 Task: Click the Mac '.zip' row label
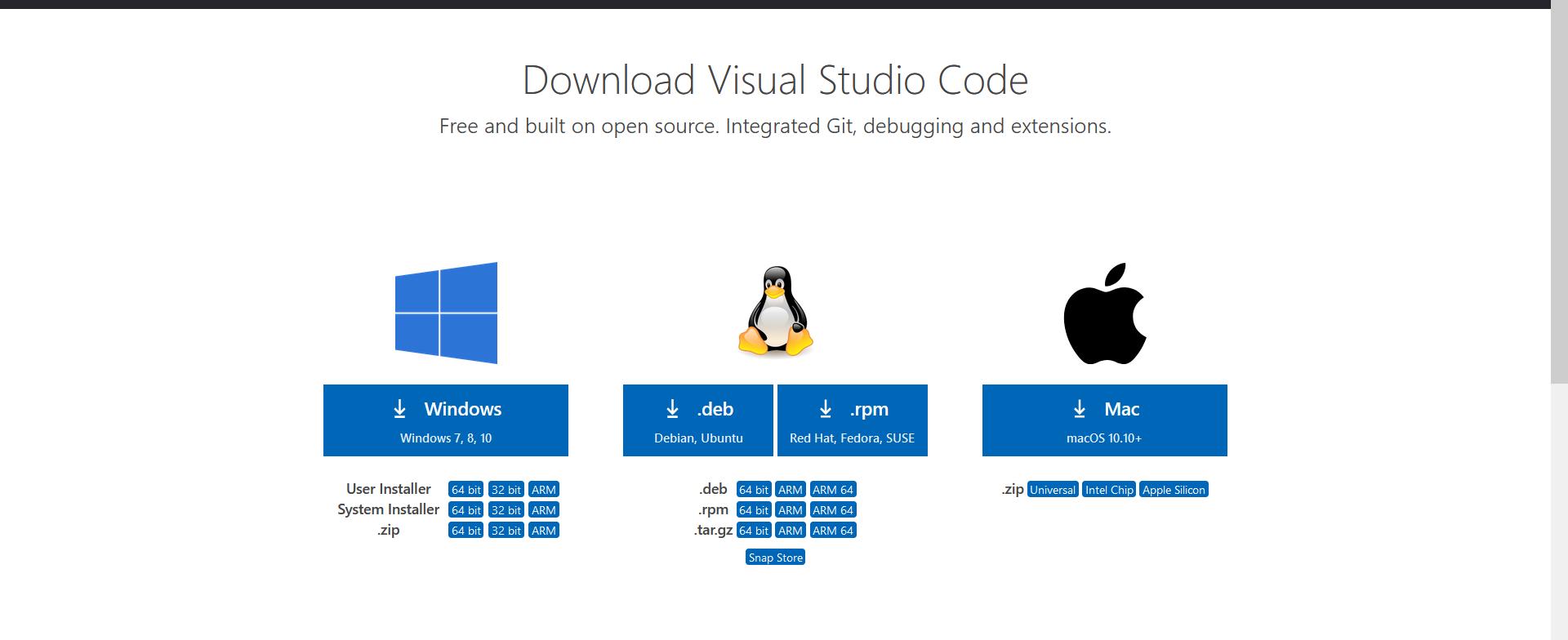coord(1013,490)
